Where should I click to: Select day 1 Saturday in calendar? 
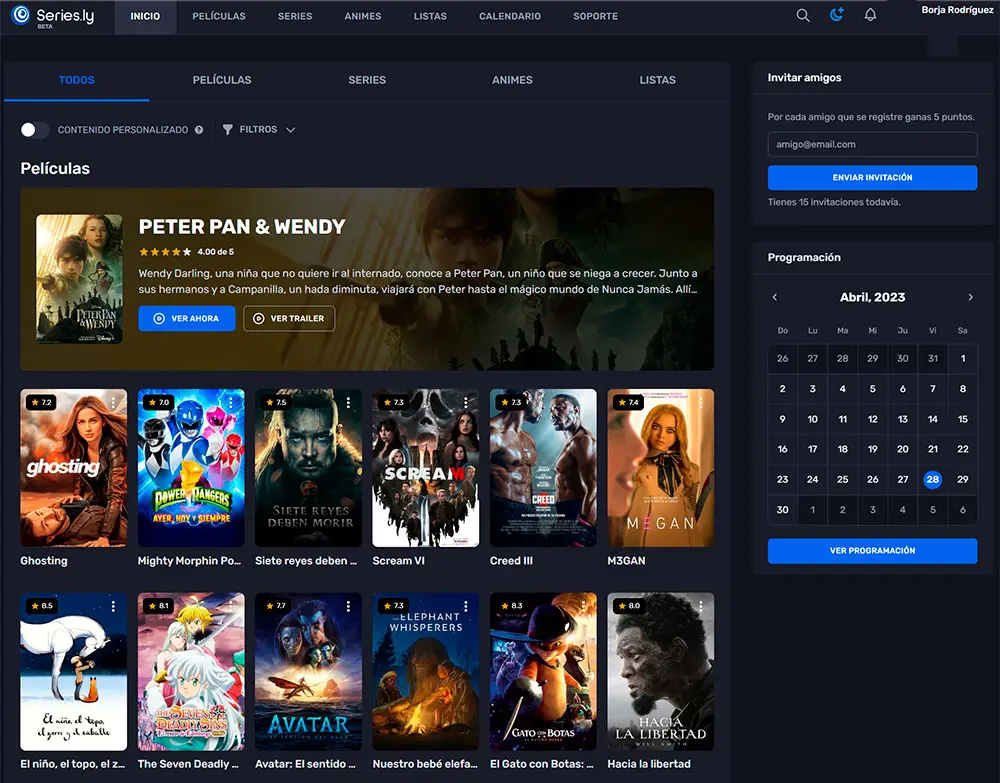962,358
